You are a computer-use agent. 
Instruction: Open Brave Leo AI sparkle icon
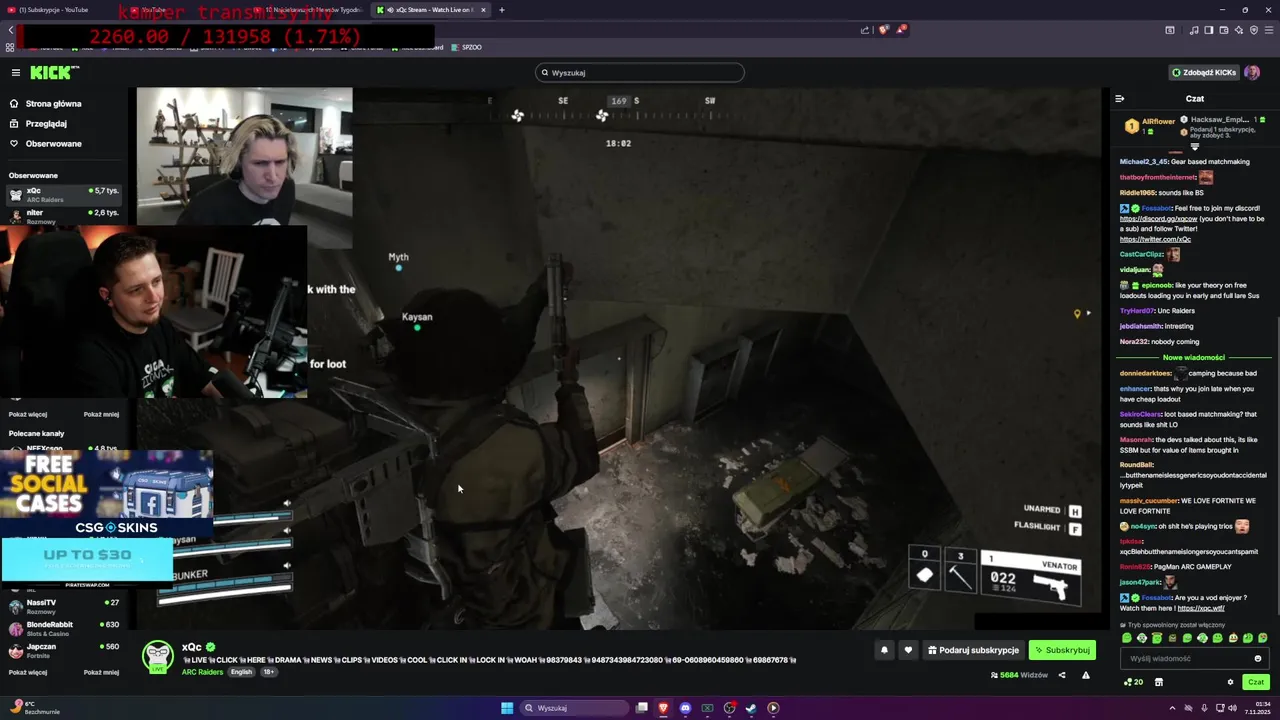(1239, 30)
